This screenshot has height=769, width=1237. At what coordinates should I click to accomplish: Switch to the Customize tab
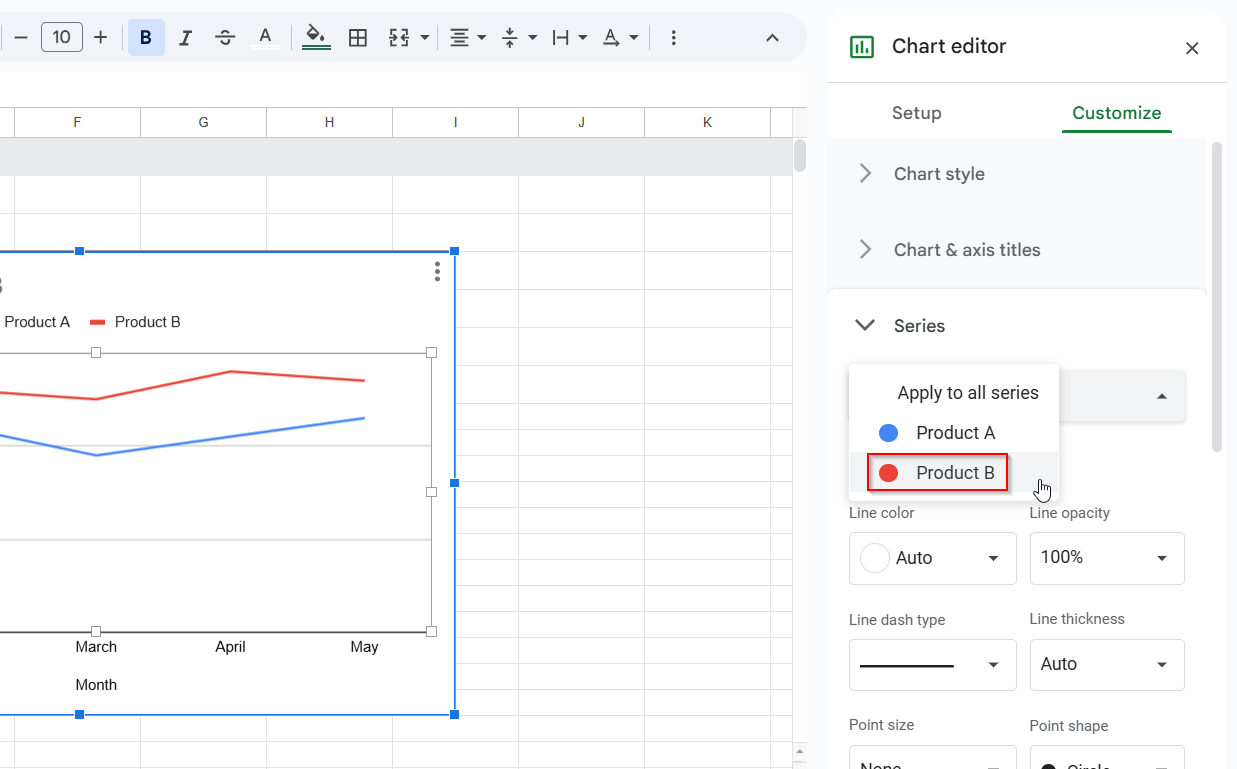pos(1117,113)
